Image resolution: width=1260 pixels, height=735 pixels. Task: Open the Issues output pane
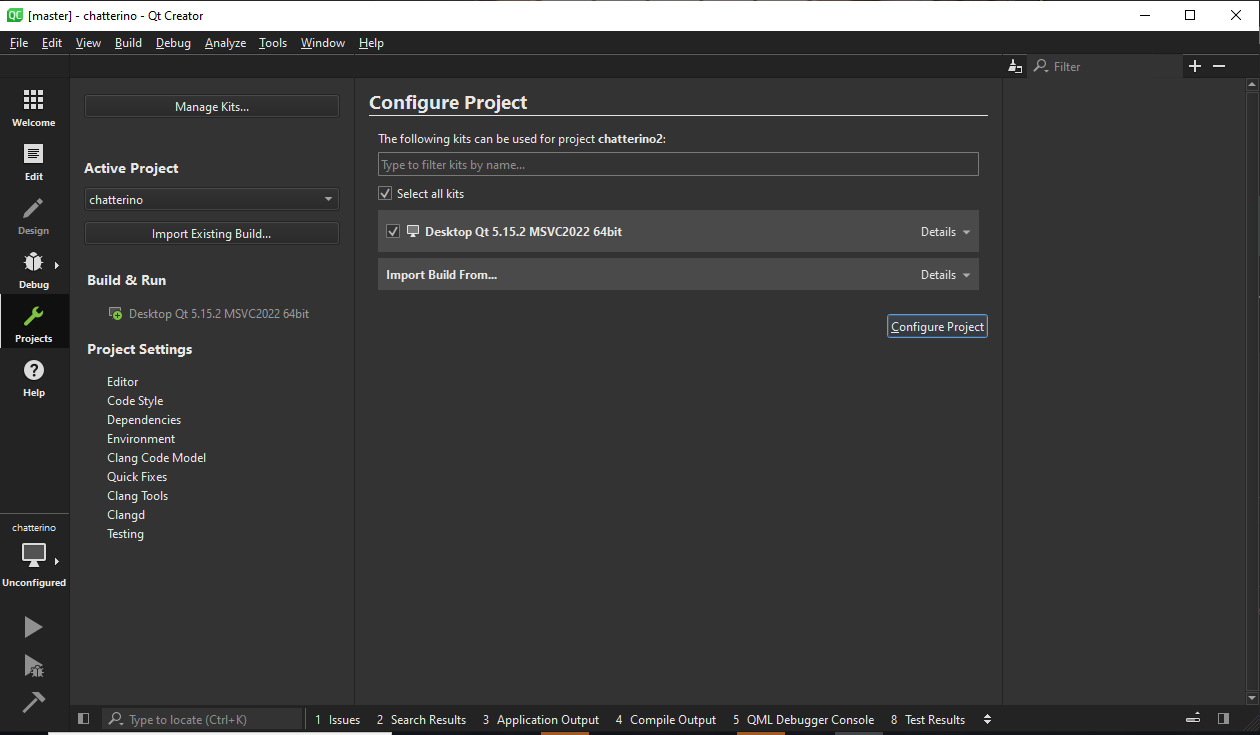[x=337, y=720]
